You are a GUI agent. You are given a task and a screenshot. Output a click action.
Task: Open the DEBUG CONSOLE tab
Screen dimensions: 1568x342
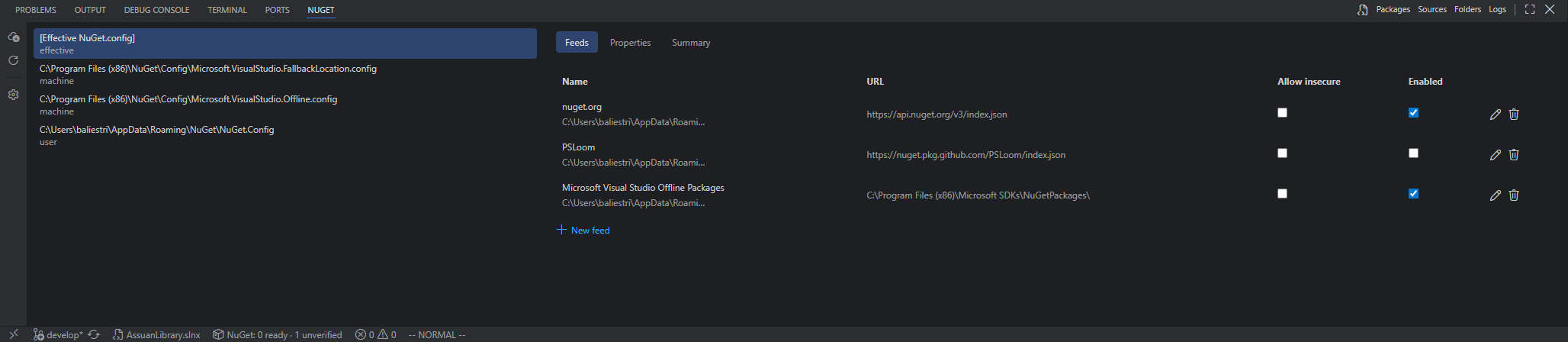pos(156,10)
